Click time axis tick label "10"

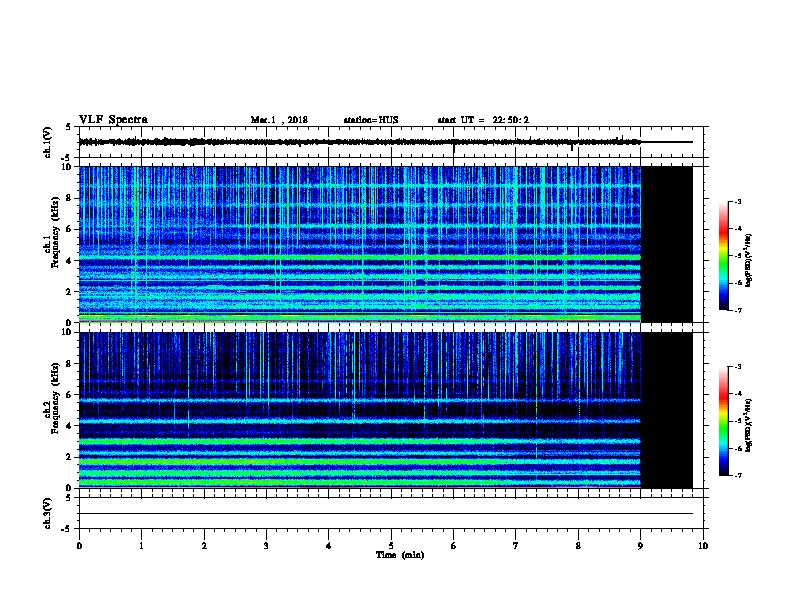pyautogui.click(x=703, y=546)
